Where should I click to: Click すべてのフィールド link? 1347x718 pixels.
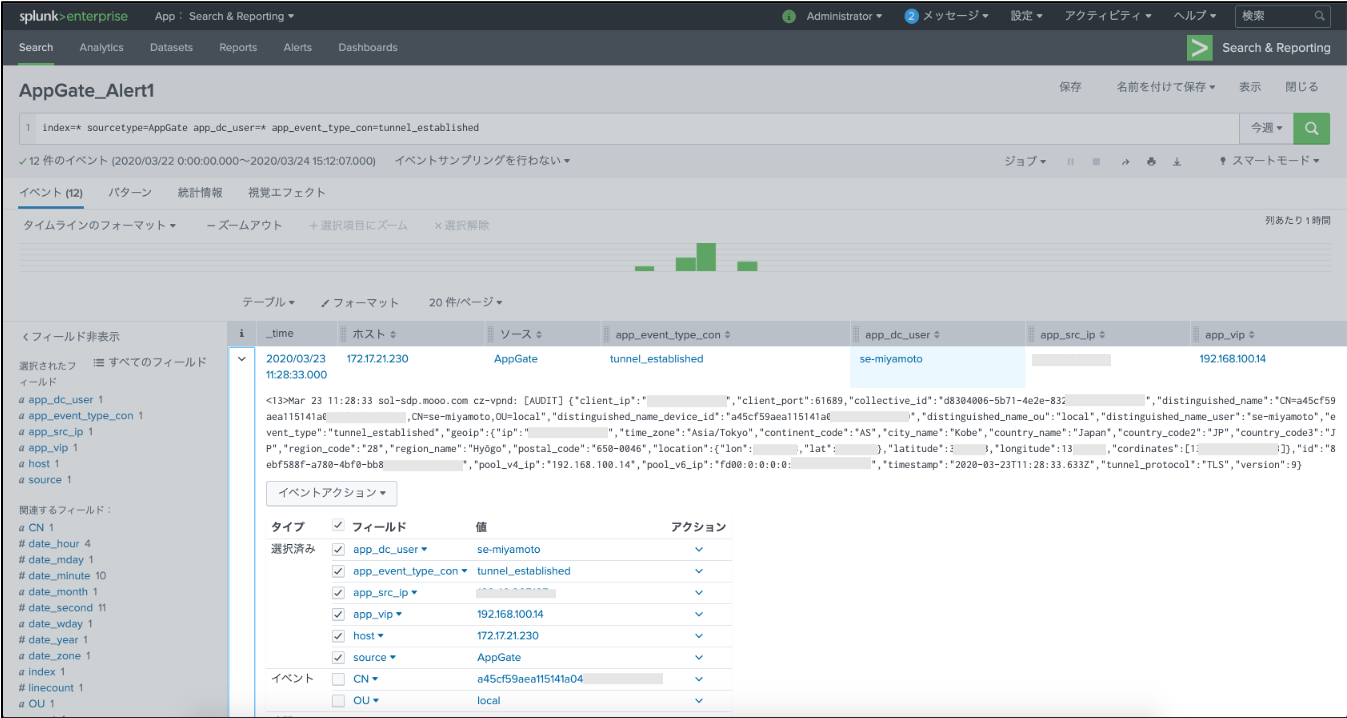coord(150,362)
